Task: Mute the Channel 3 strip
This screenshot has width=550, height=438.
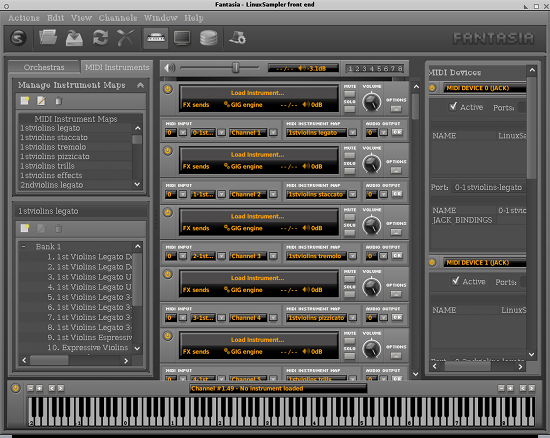Action: 349,217
